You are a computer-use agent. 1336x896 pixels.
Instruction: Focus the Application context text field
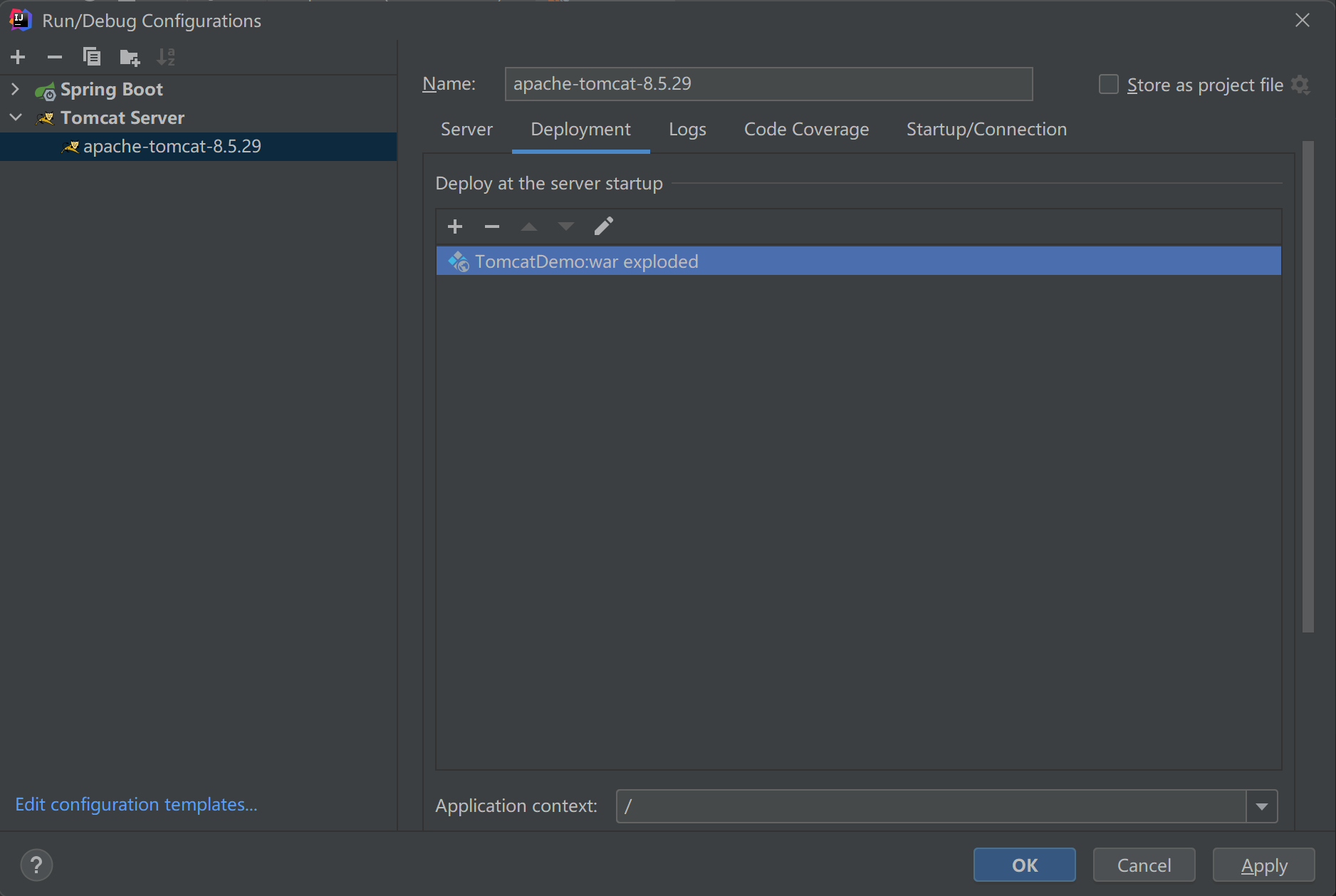(x=931, y=806)
